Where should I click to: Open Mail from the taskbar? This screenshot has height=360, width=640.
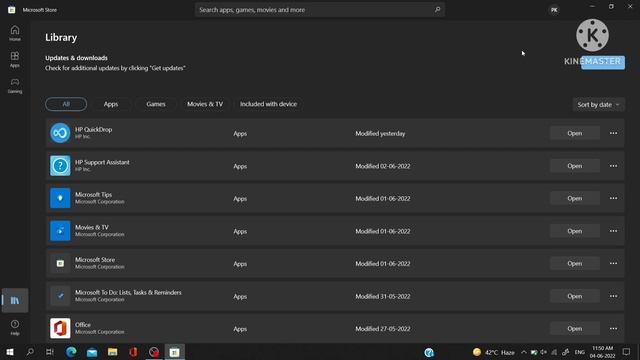point(92,352)
